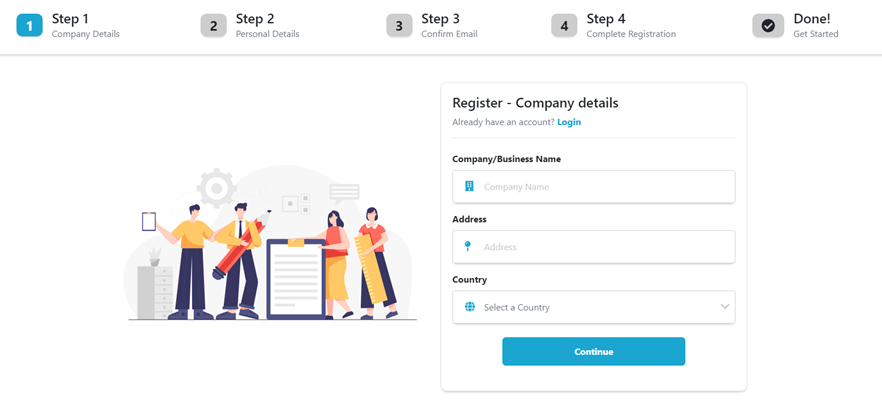Click the globe icon in Country field
Screen dimensions: 882x410
(469, 307)
